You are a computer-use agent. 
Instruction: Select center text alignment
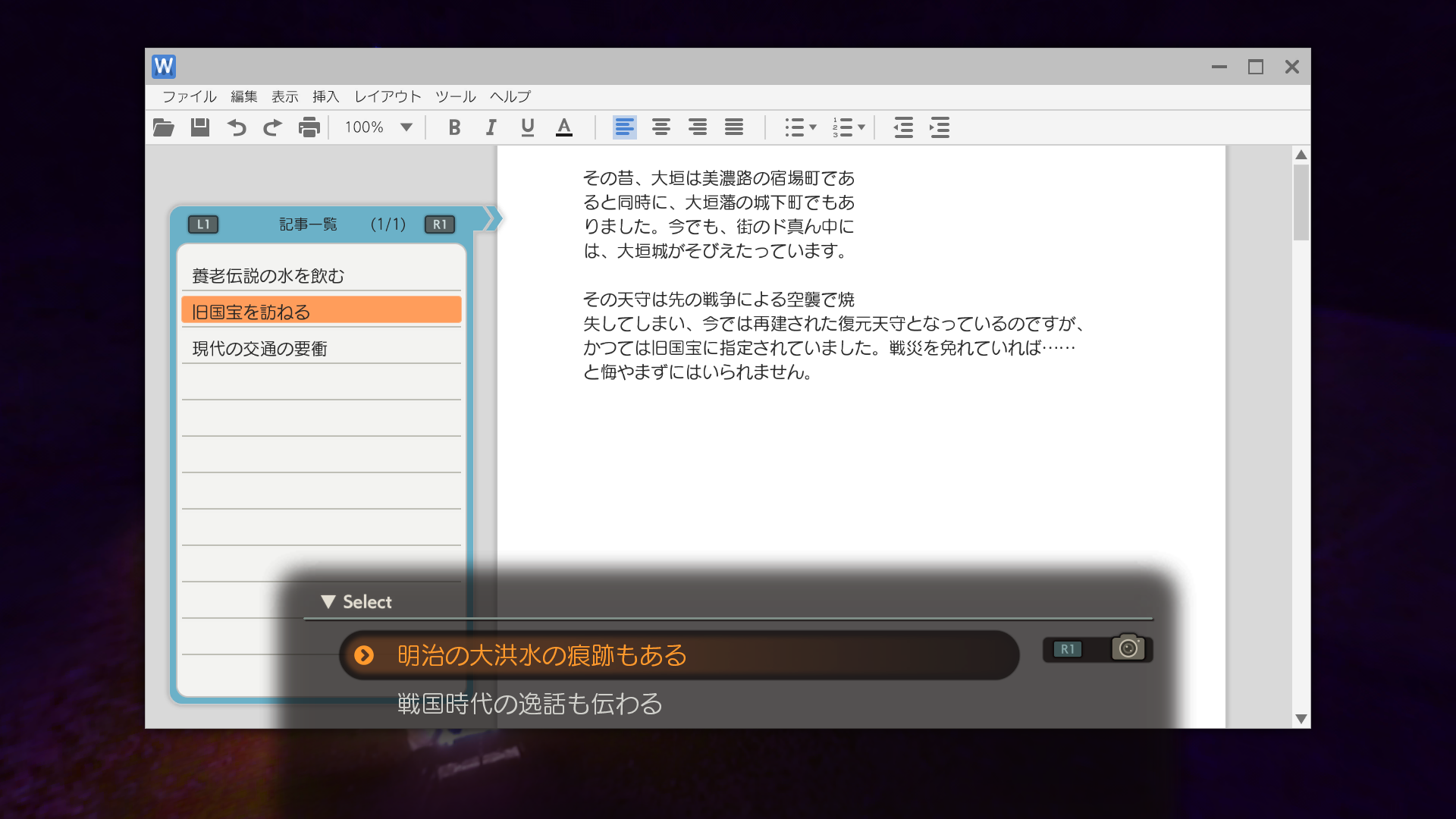click(x=661, y=127)
